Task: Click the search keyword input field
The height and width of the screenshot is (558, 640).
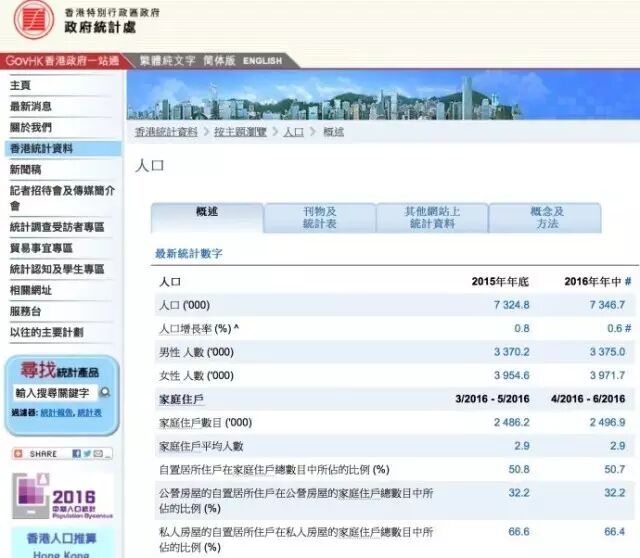Action: (x=52, y=393)
